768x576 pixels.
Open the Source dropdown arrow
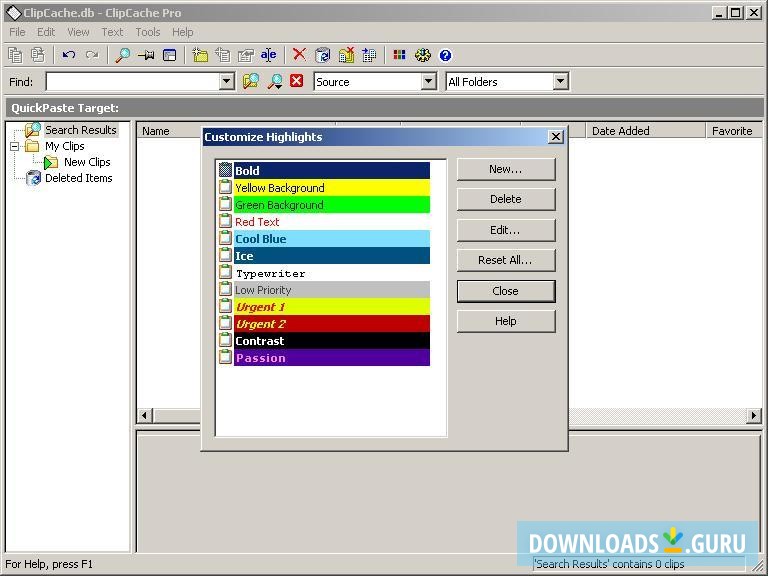pyautogui.click(x=429, y=81)
